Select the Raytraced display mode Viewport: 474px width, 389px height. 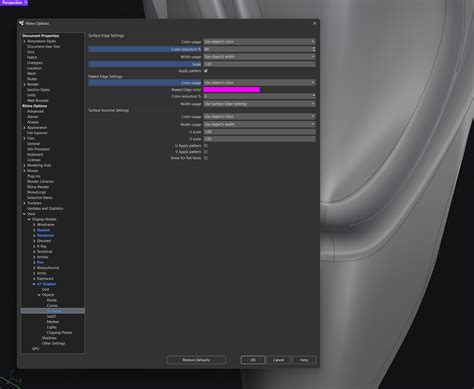click(x=45, y=278)
